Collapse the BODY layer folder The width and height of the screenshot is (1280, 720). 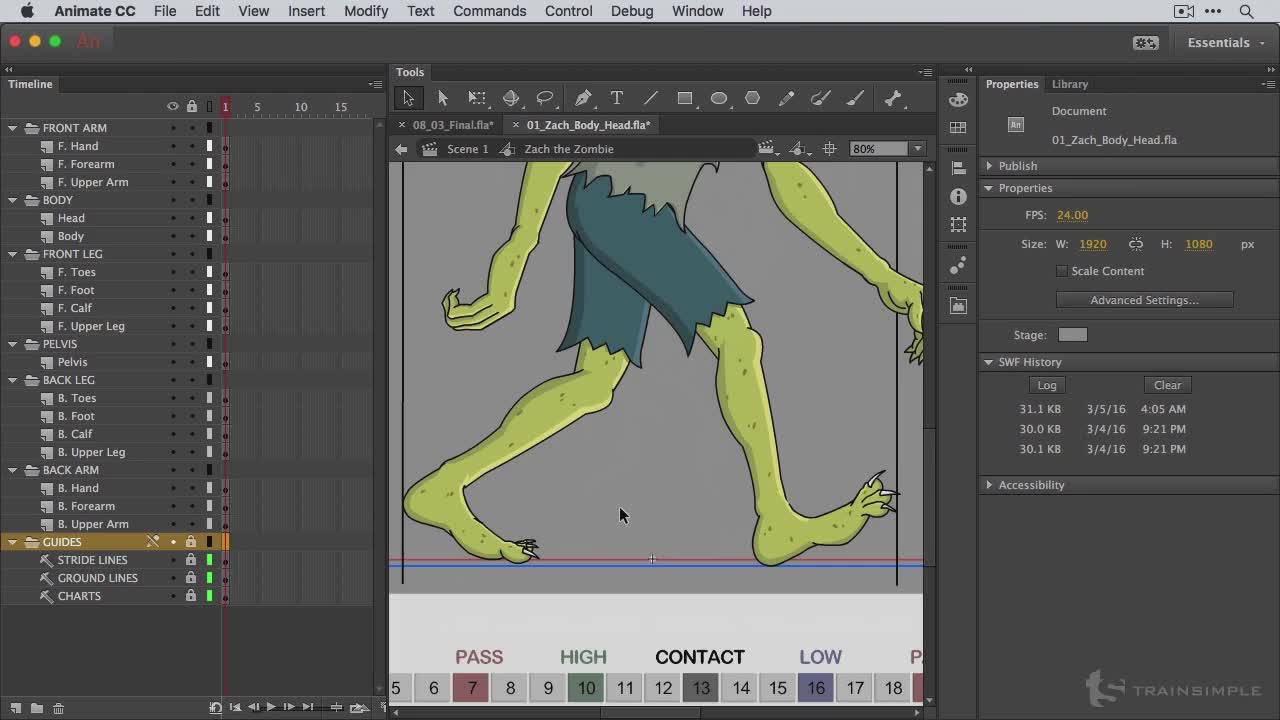pos(13,200)
